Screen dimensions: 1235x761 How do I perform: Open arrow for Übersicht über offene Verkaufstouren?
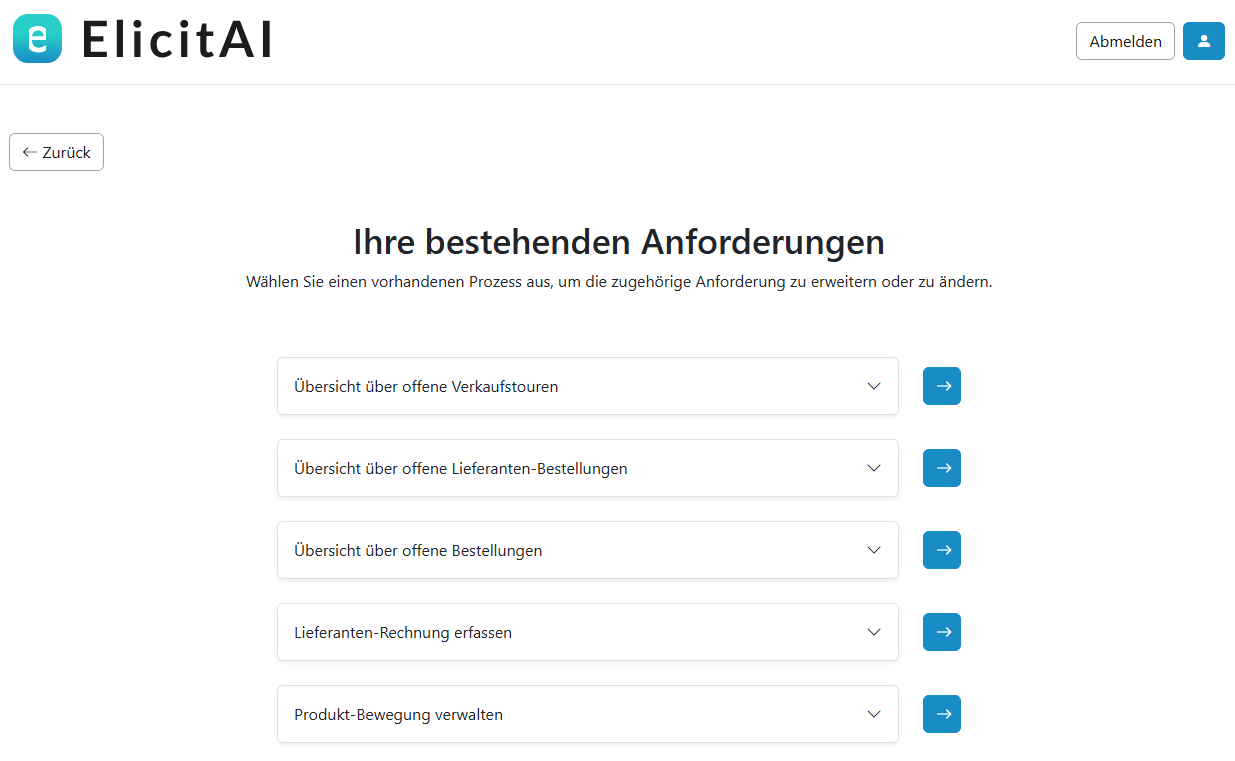pyautogui.click(x=941, y=386)
